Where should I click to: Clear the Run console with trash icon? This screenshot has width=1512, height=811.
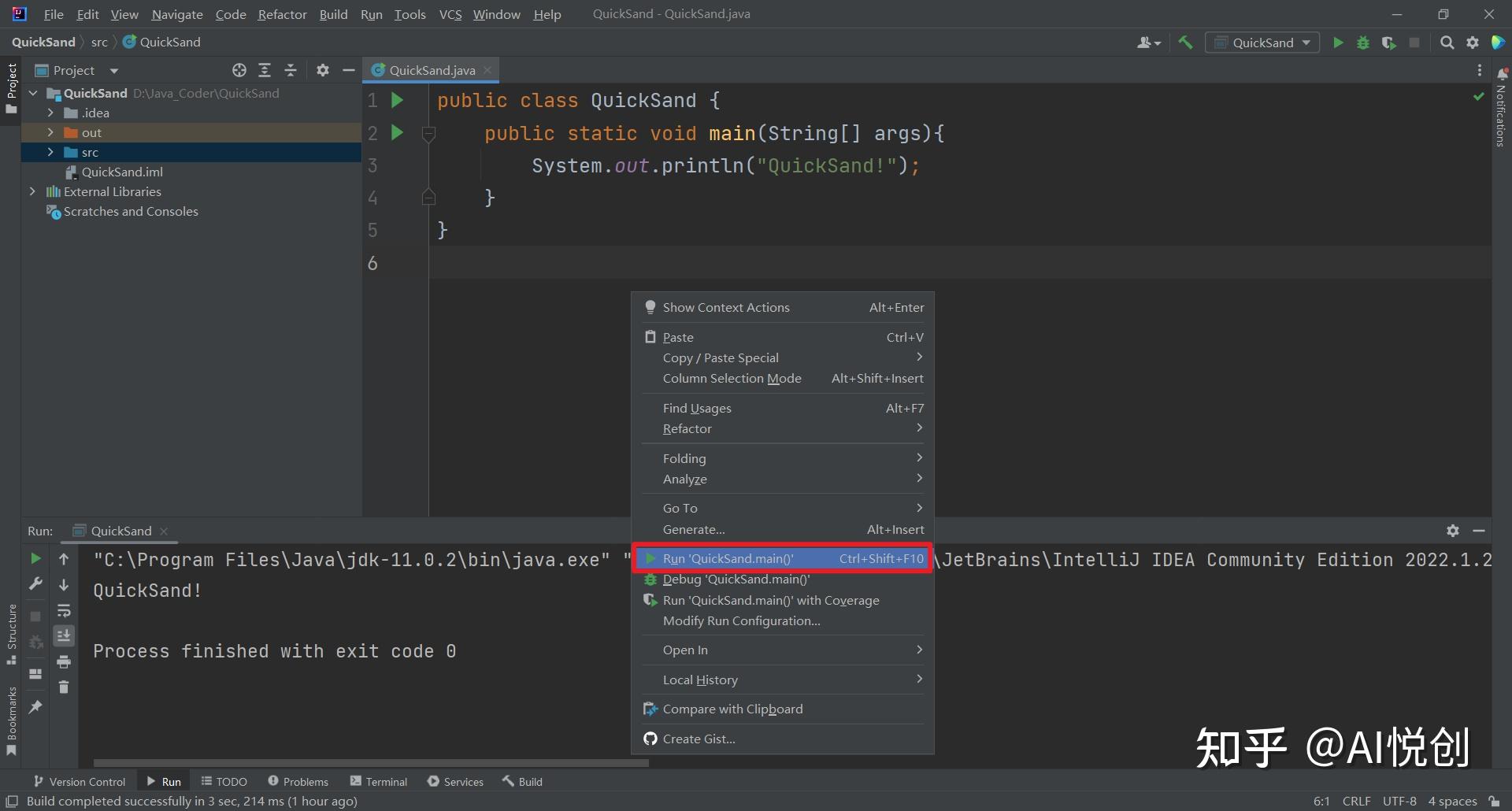click(64, 687)
